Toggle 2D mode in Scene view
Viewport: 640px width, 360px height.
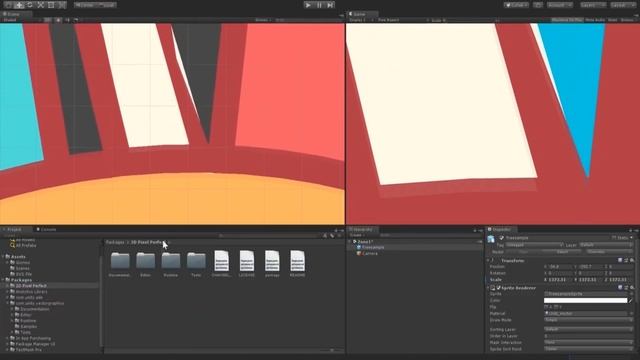click(48, 20)
